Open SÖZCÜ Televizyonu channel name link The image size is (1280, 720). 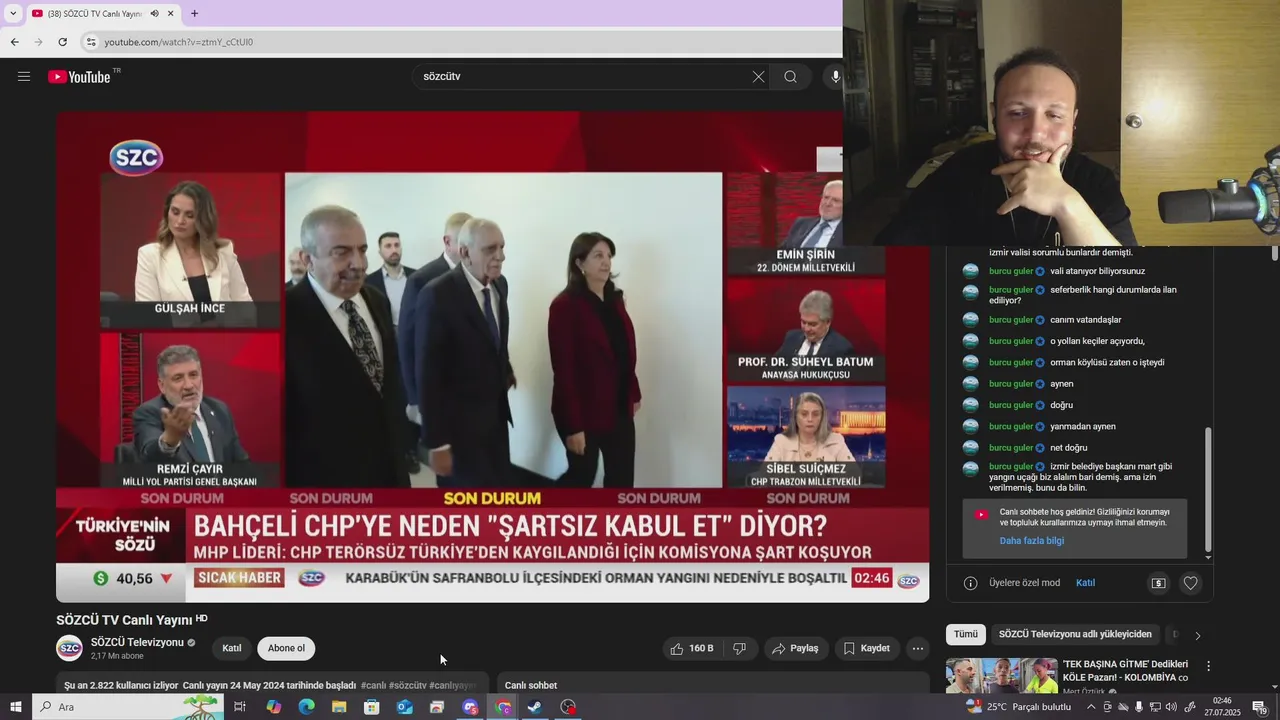click(137, 642)
